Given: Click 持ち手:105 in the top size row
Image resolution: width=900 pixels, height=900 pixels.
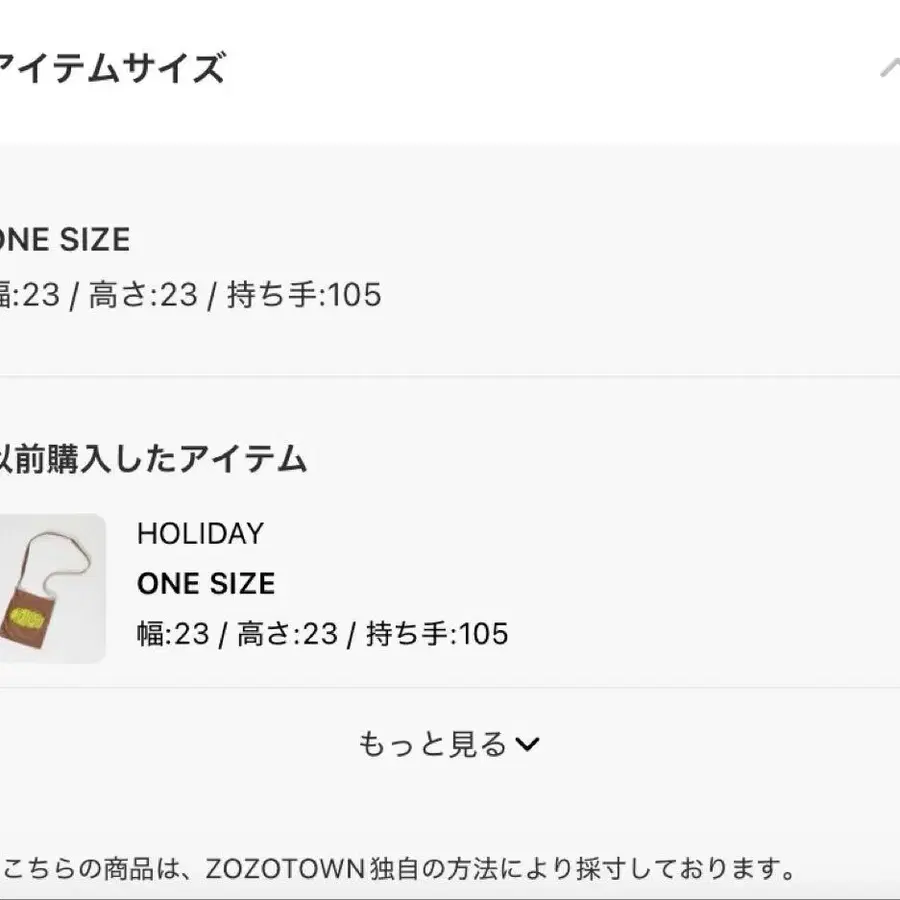Looking at the screenshot, I should pyautogui.click(x=304, y=295).
